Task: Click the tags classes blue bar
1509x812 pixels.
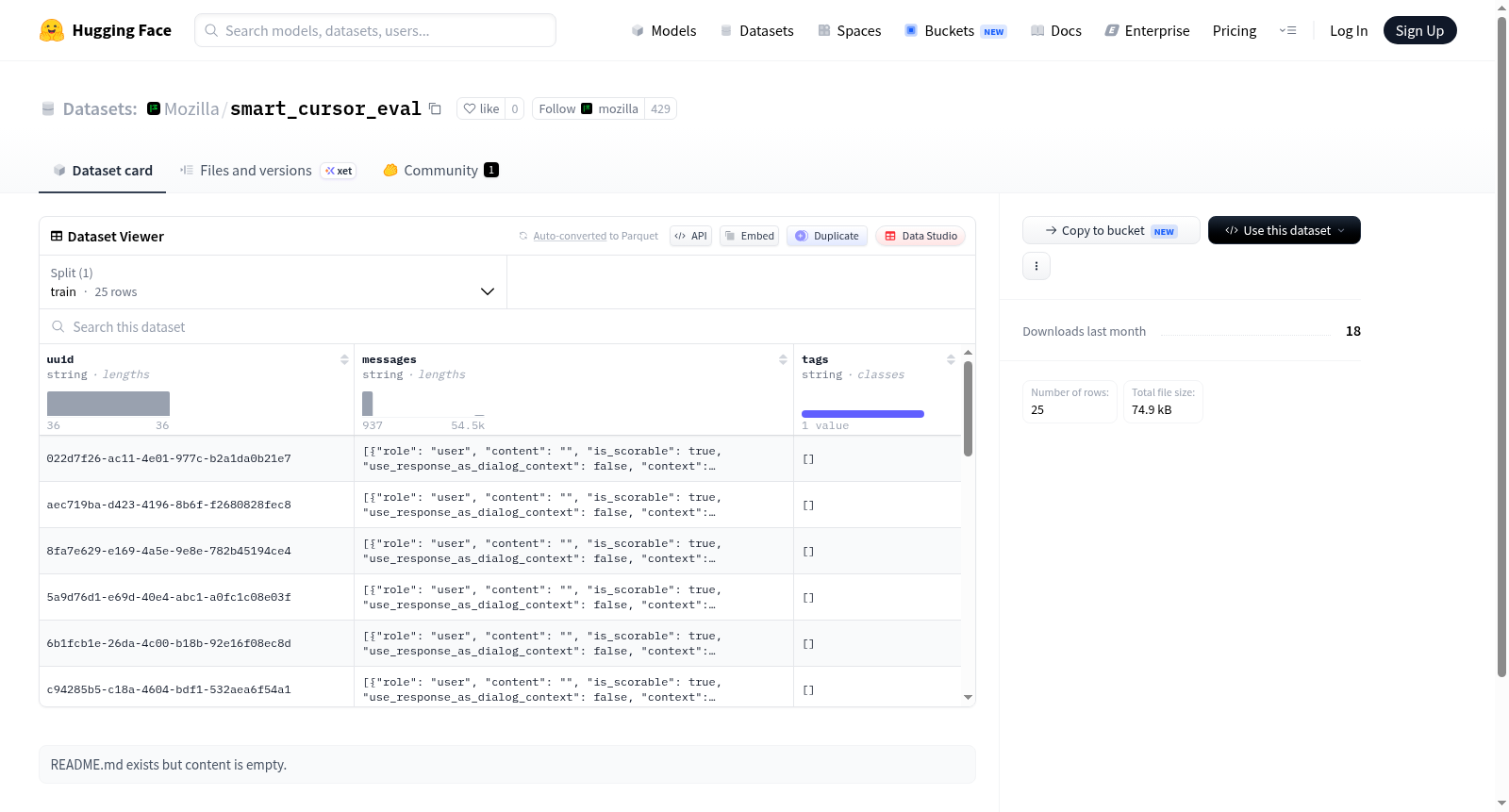Action: (863, 414)
